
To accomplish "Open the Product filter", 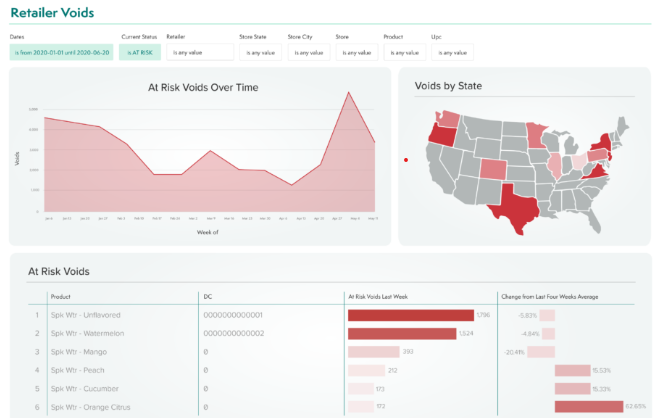I will pyautogui.click(x=405, y=52).
